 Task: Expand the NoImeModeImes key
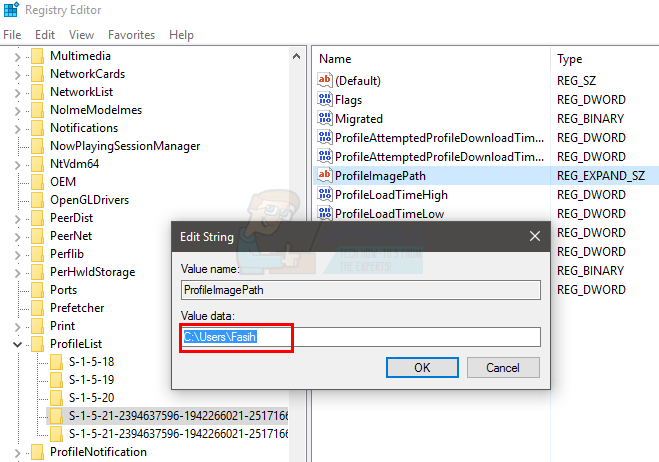point(17,111)
